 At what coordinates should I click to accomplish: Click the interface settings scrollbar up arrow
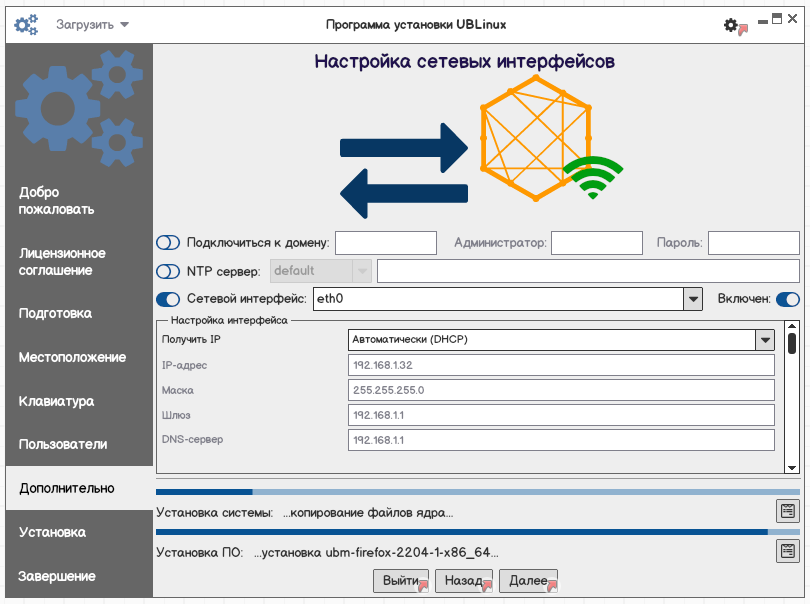point(792,326)
